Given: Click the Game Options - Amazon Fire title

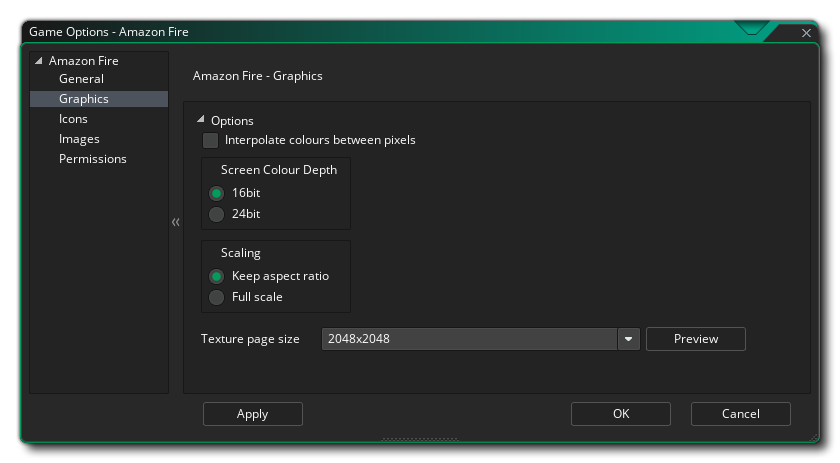Looking at the screenshot, I should [109, 32].
